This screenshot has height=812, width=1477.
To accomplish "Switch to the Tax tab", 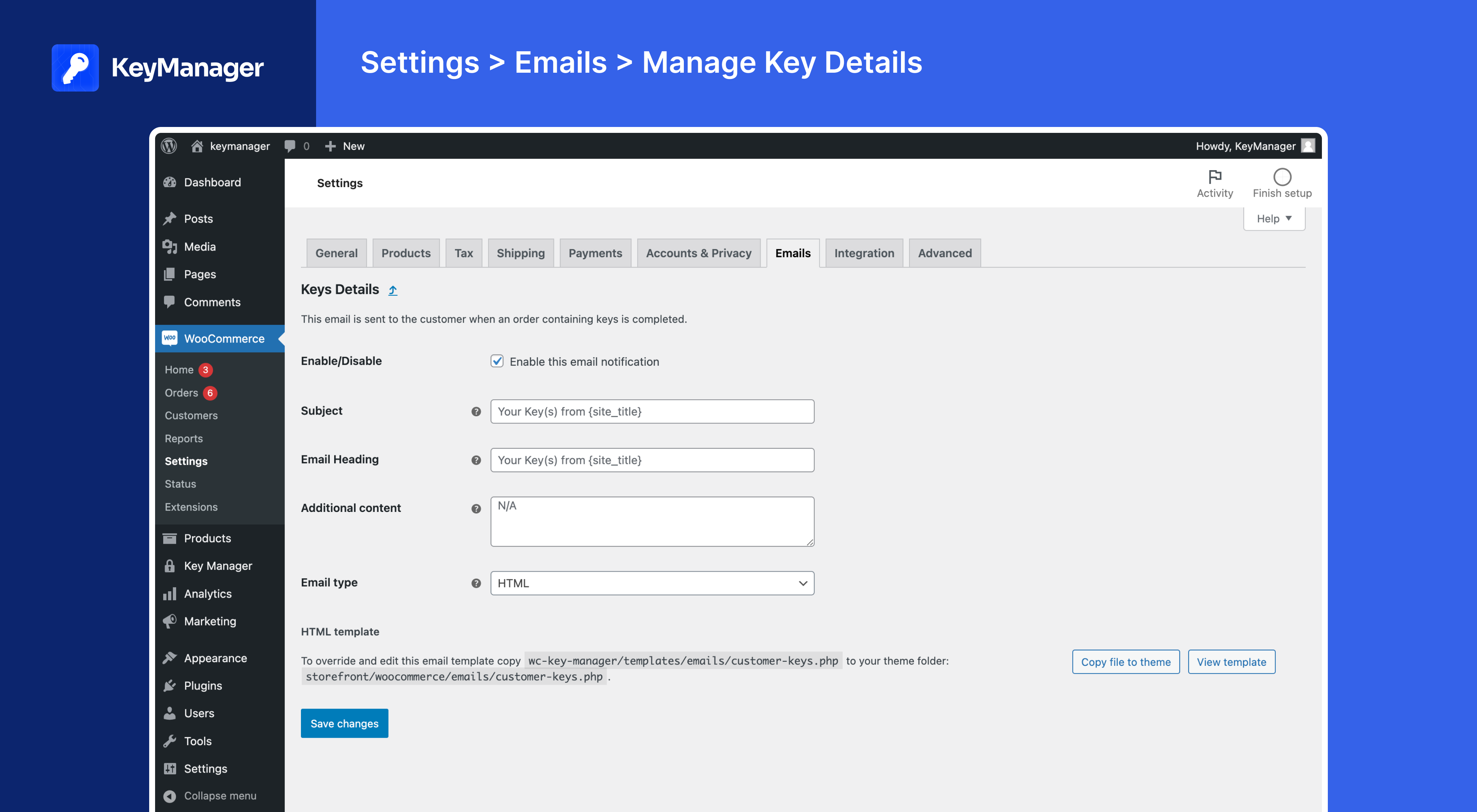I will [464, 253].
